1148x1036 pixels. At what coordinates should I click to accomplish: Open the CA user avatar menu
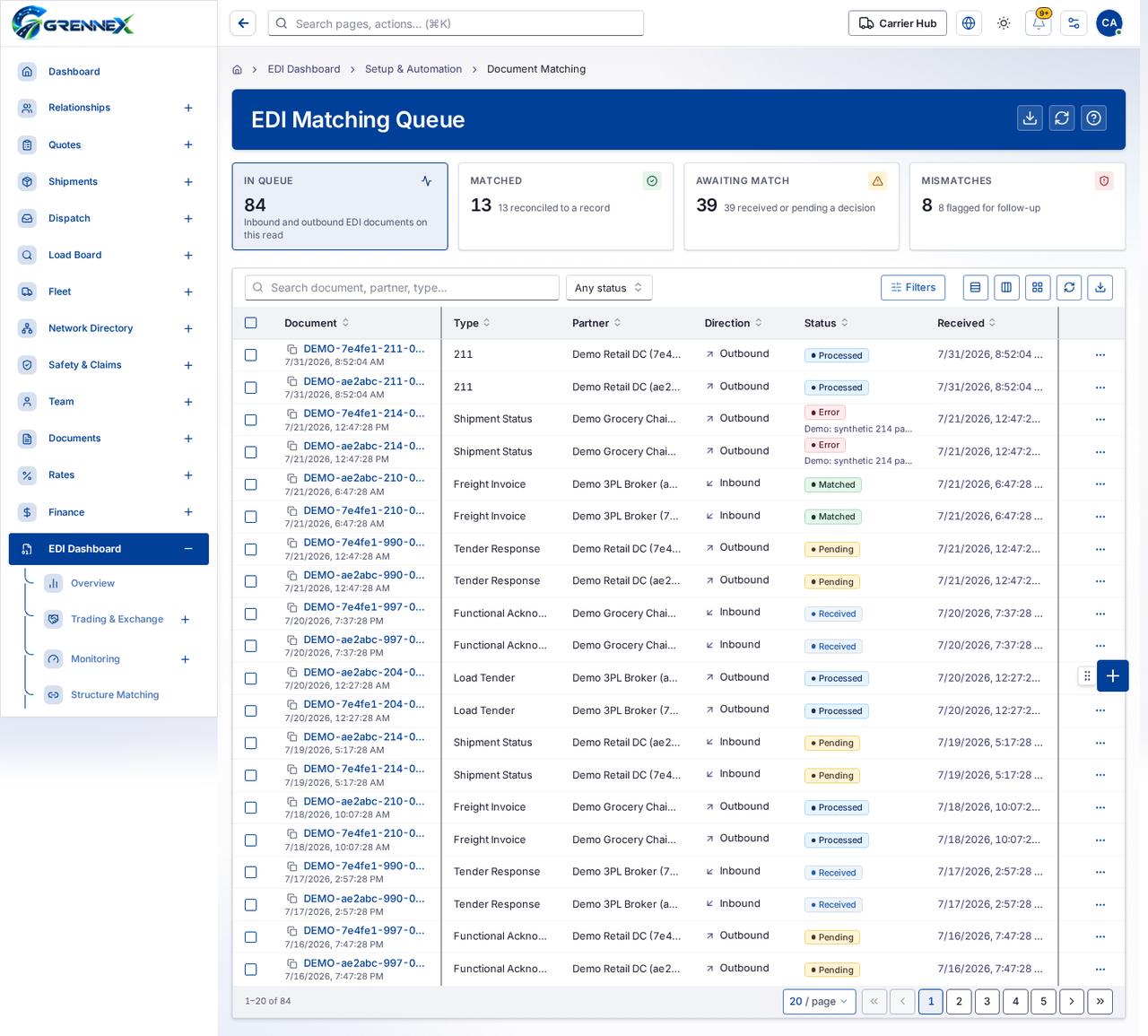tap(1109, 23)
